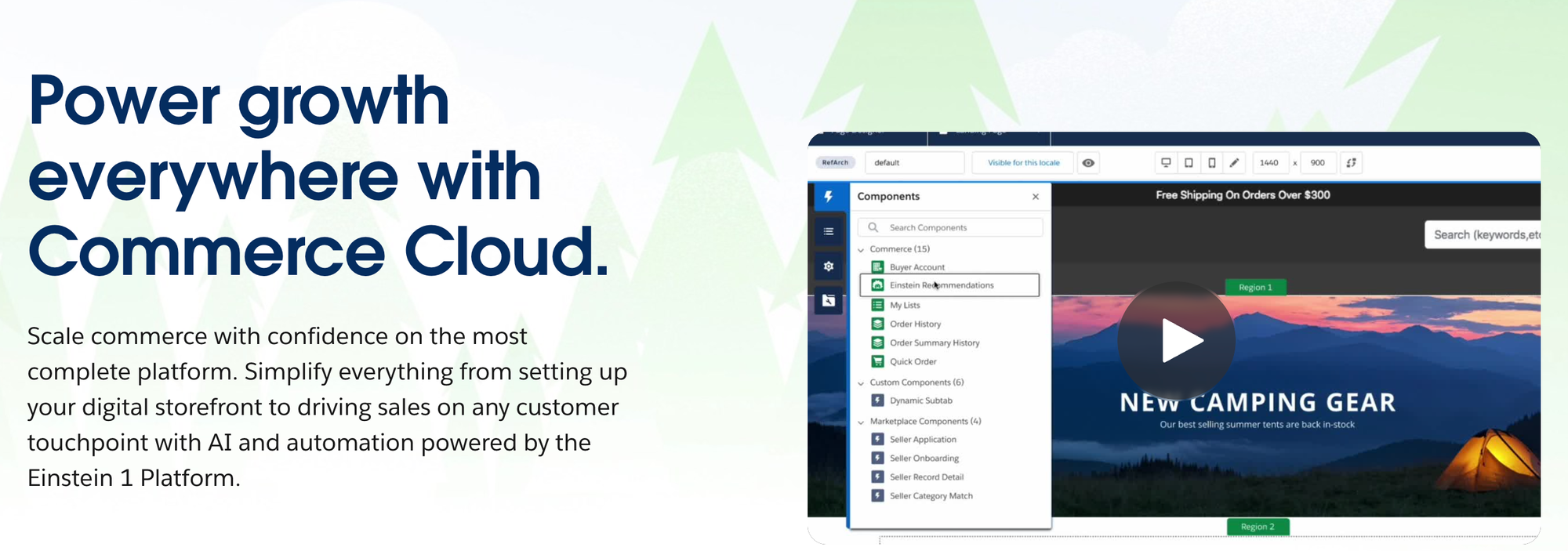Click the Components panel title
The width and height of the screenshot is (1568, 551).
click(888, 197)
